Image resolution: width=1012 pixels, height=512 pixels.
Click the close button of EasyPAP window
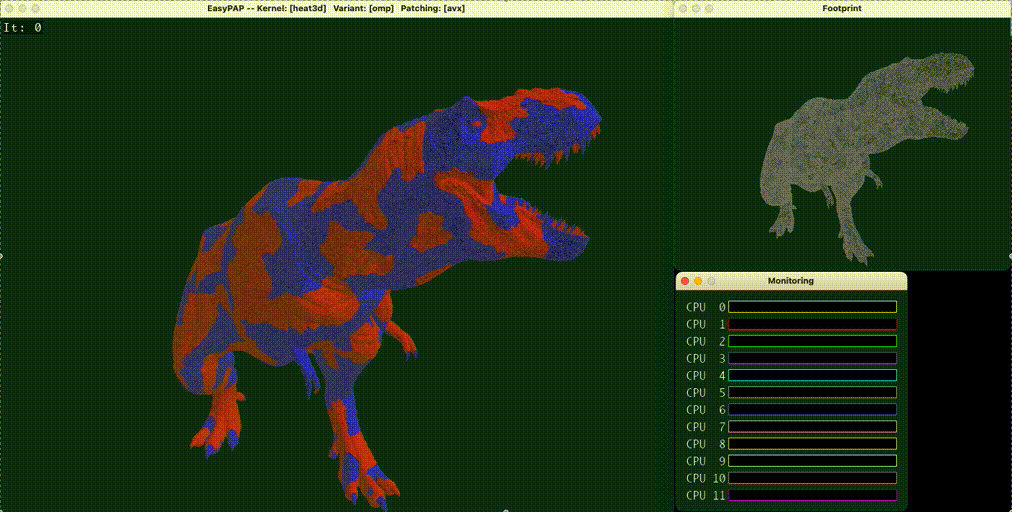click(x=8, y=8)
